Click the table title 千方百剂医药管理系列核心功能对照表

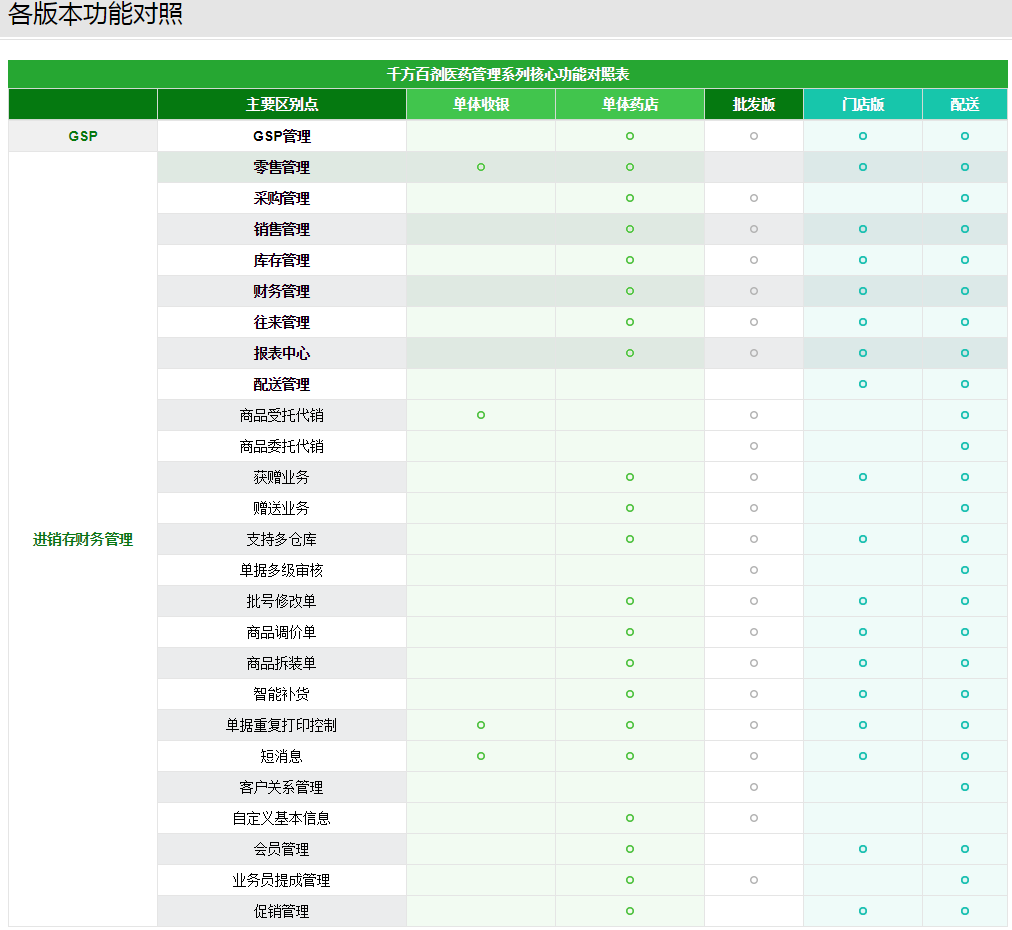point(508,74)
